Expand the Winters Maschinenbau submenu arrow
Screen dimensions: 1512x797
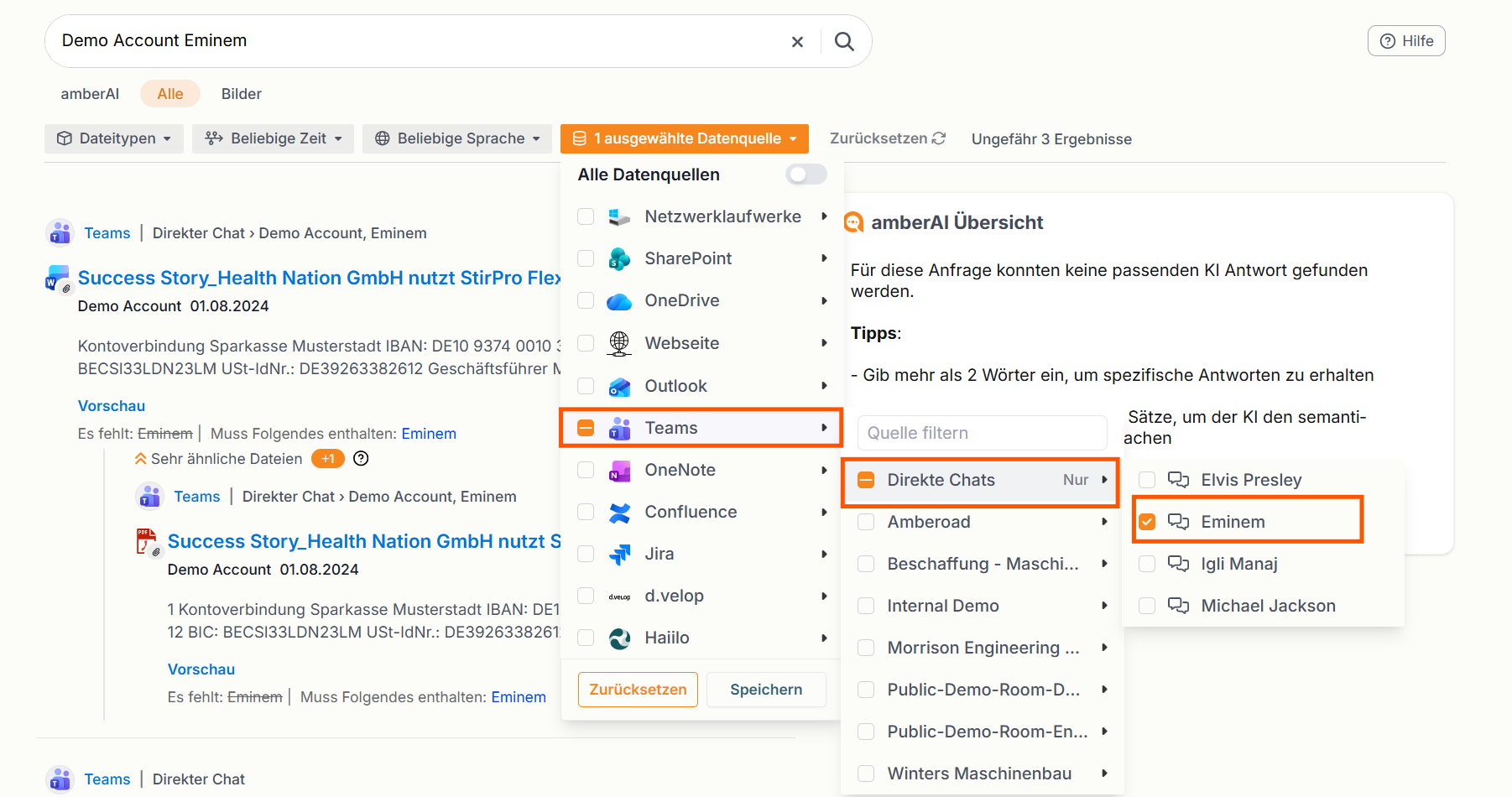click(x=1105, y=774)
